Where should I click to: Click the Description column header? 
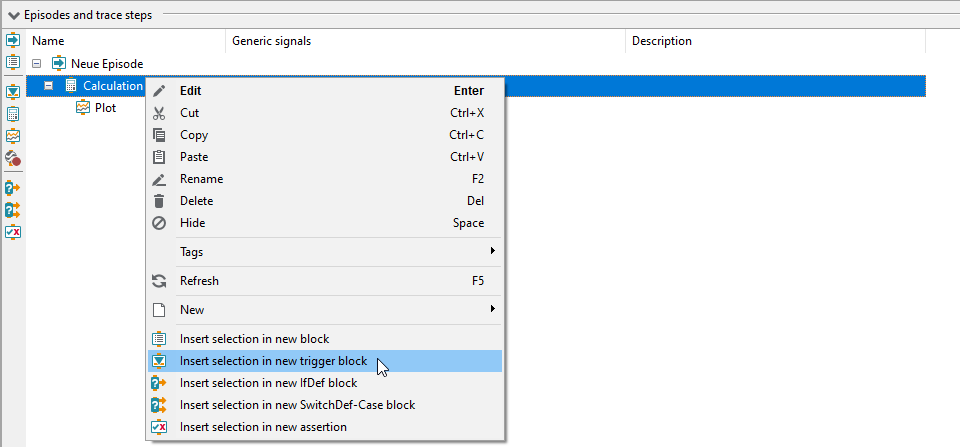[x=776, y=41]
